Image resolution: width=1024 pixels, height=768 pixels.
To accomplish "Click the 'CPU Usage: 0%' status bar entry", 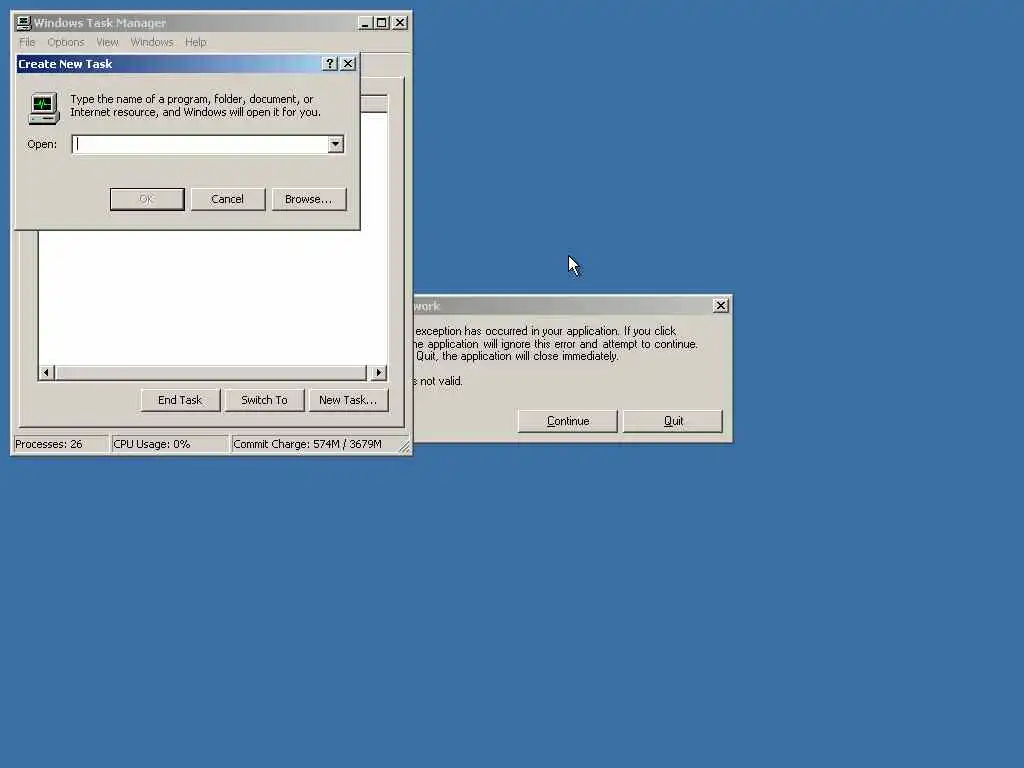I will [170, 444].
